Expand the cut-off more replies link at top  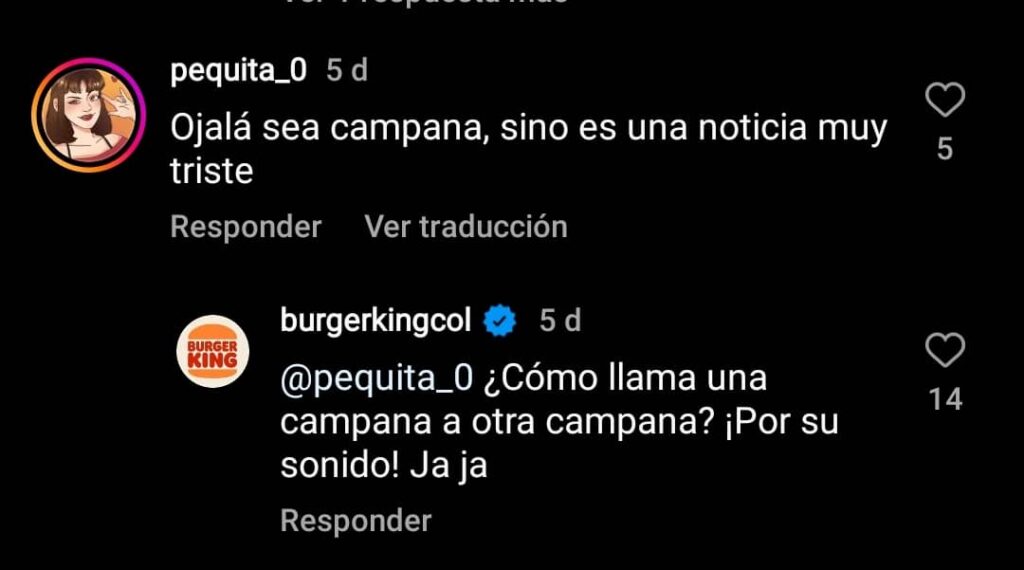(424, 2)
